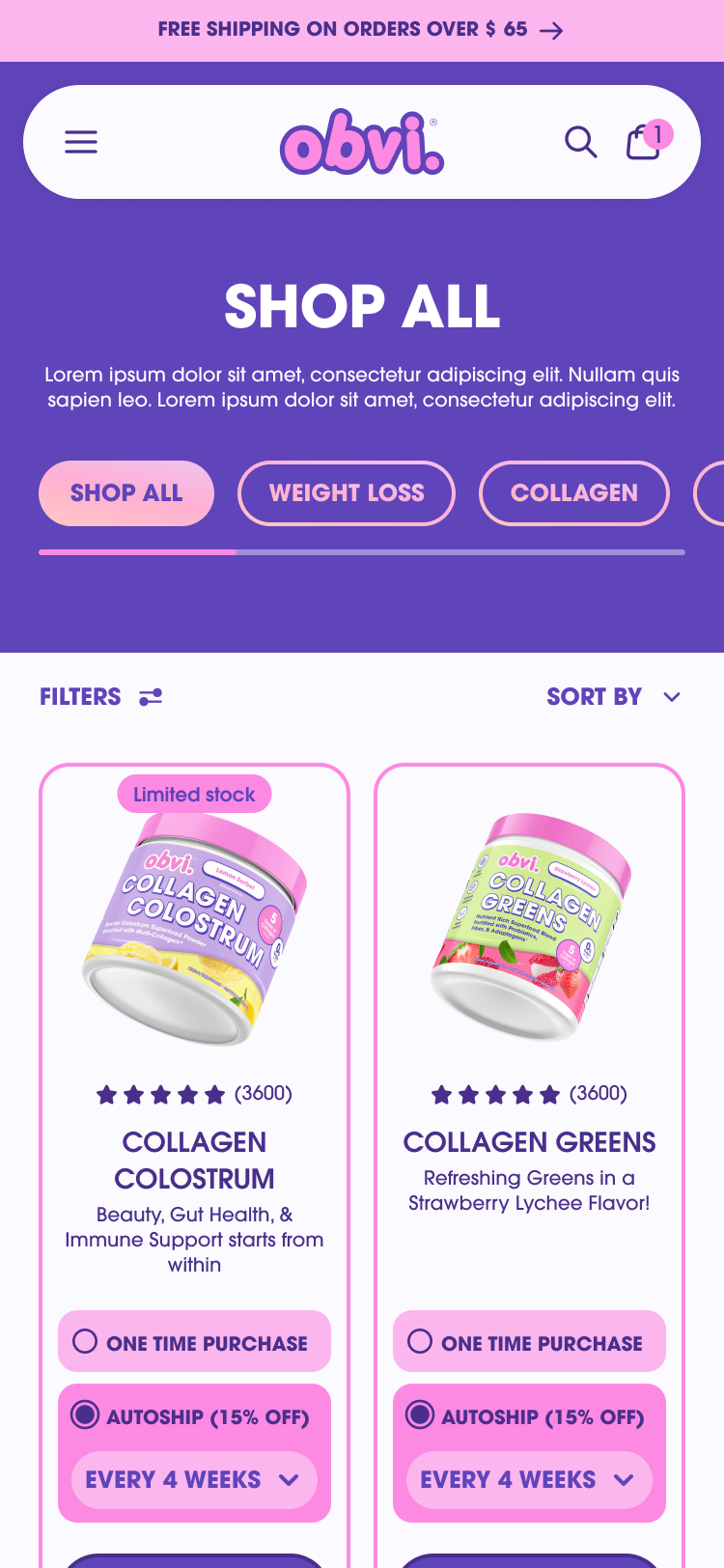Select the Collagen category tab
The image size is (724, 1568).
click(x=574, y=493)
